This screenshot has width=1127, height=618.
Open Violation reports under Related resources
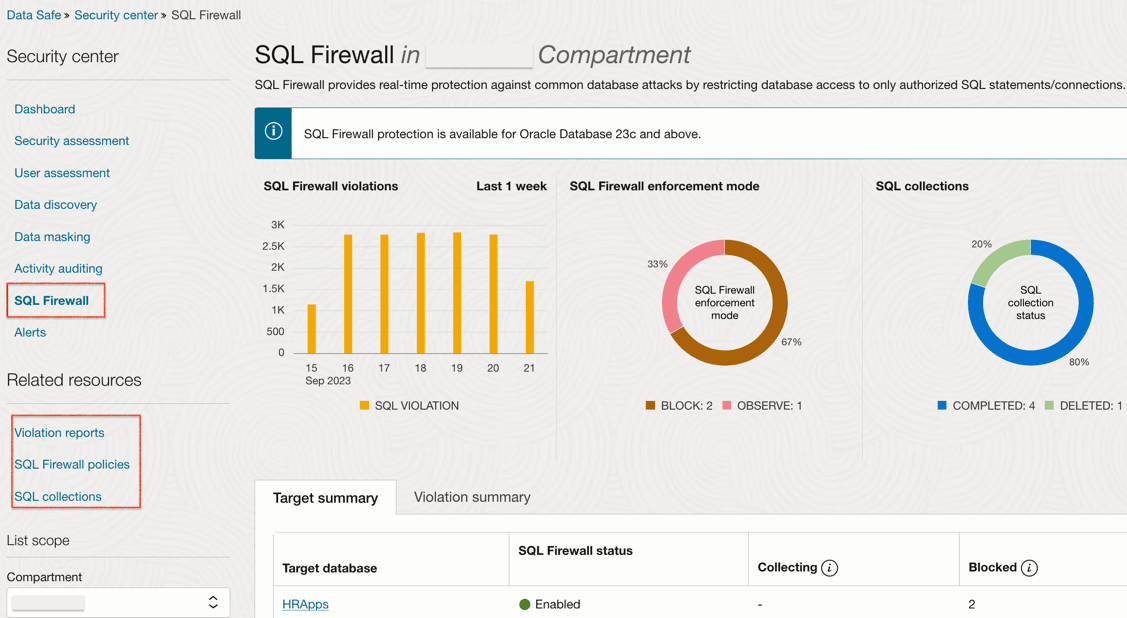click(59, 433)
